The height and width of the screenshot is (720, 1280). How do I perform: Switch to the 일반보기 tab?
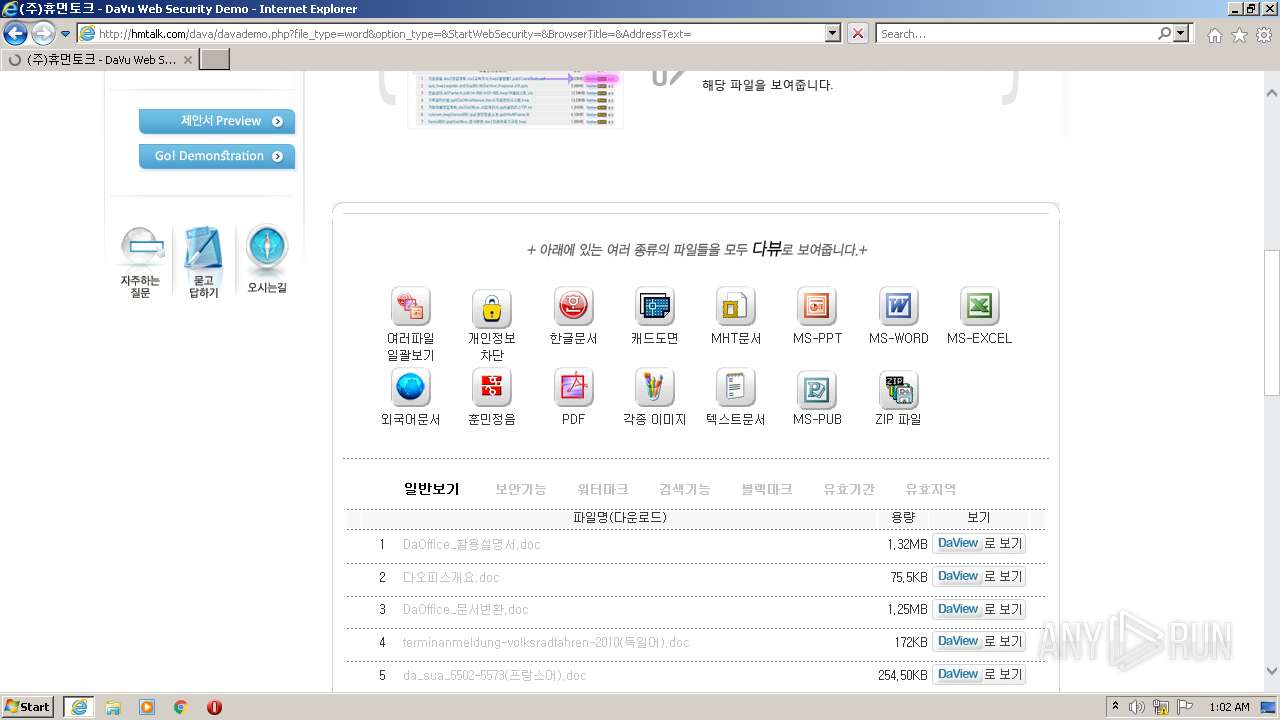point(431,489)
